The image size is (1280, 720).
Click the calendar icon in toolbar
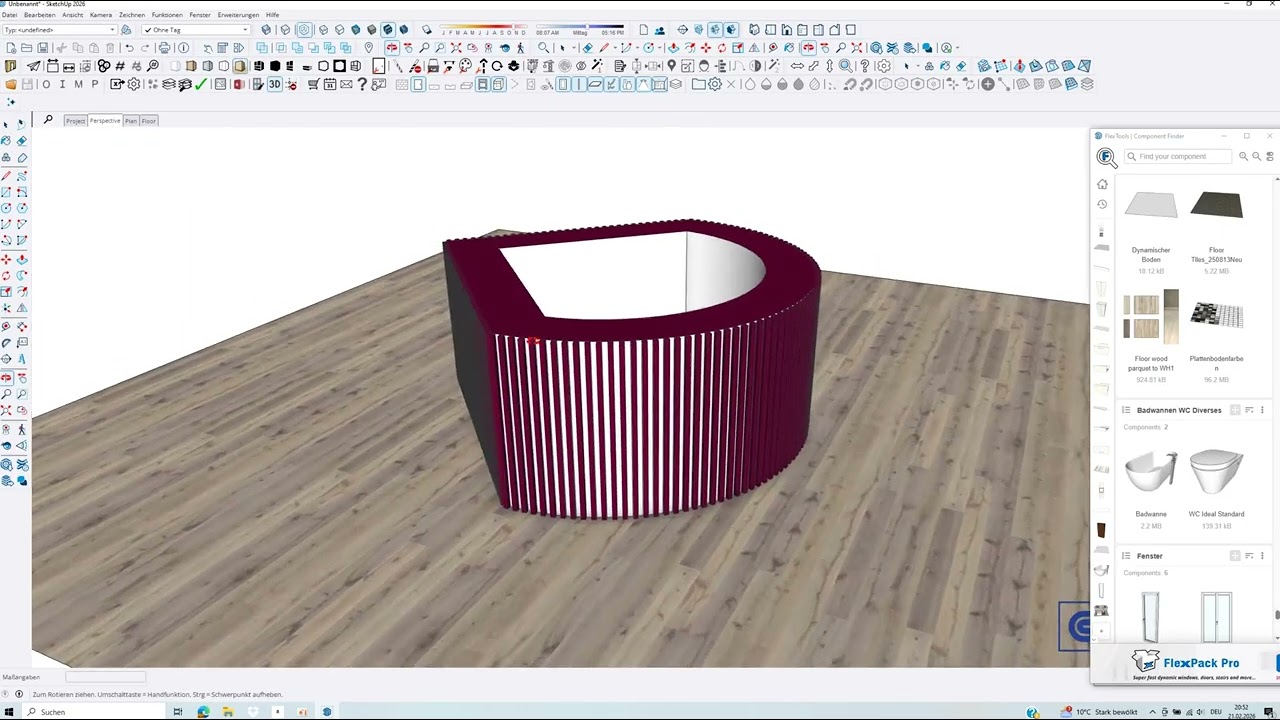coord(330,85)
